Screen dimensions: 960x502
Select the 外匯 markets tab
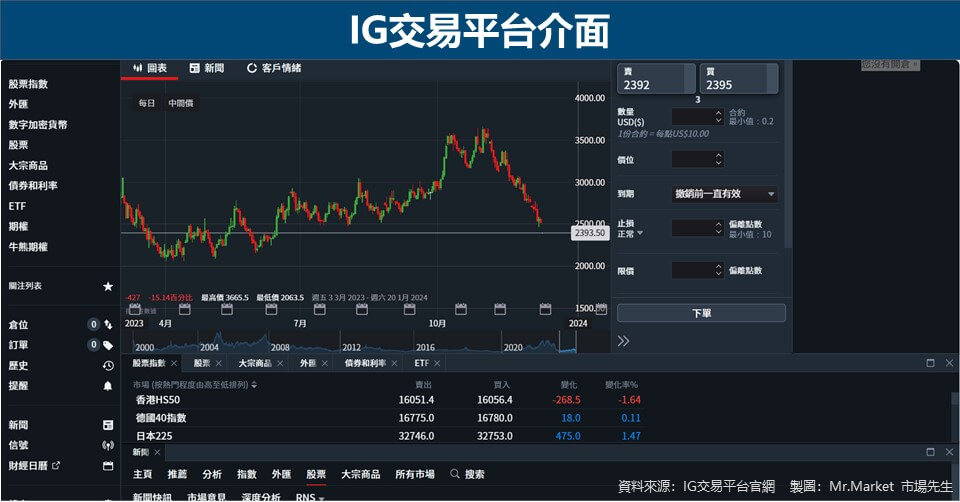point(308,363)
